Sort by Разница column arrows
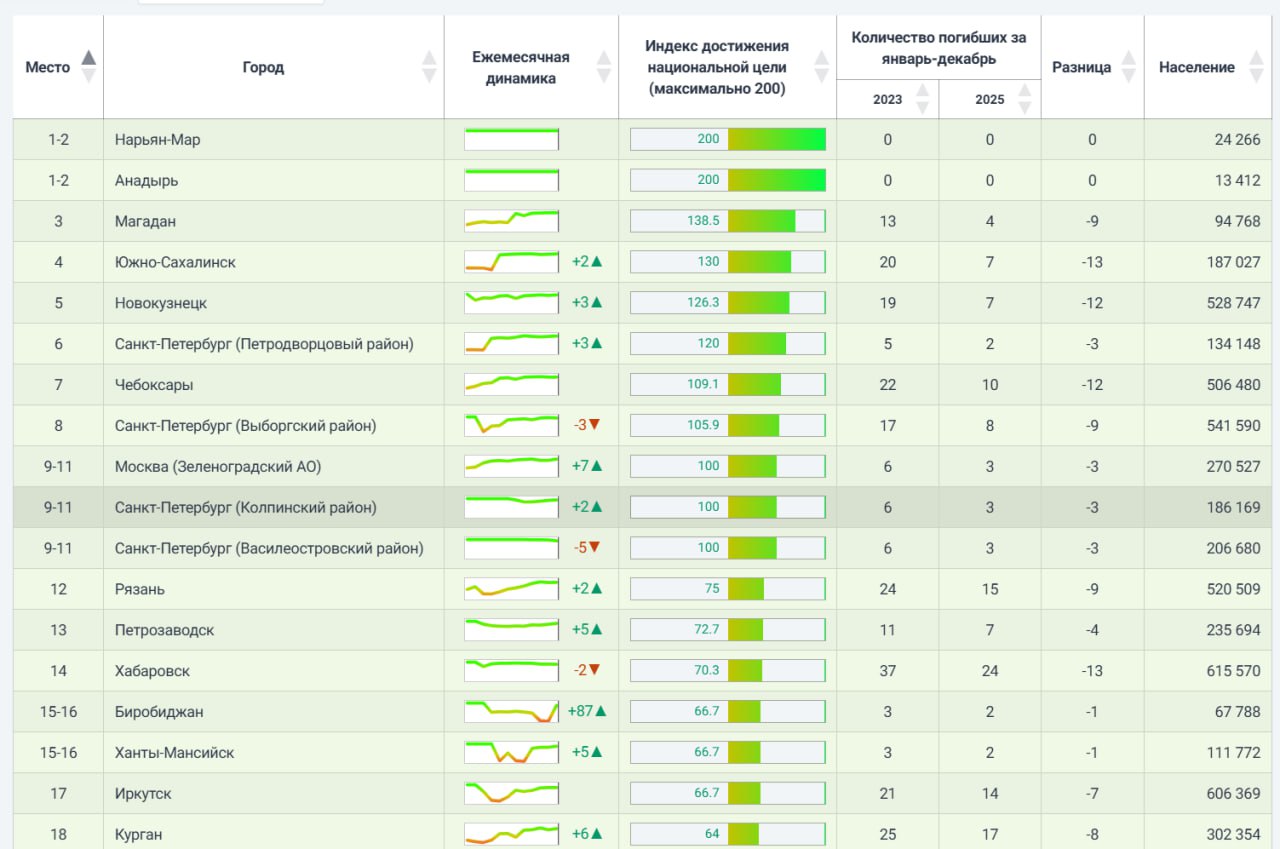 tap(1128, 67)
